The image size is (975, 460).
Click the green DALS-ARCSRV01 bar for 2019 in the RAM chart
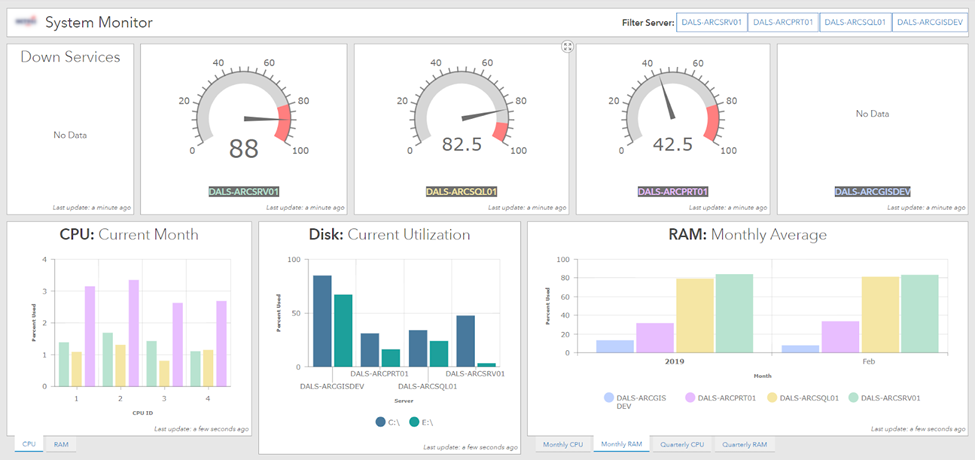pos(734,313)
